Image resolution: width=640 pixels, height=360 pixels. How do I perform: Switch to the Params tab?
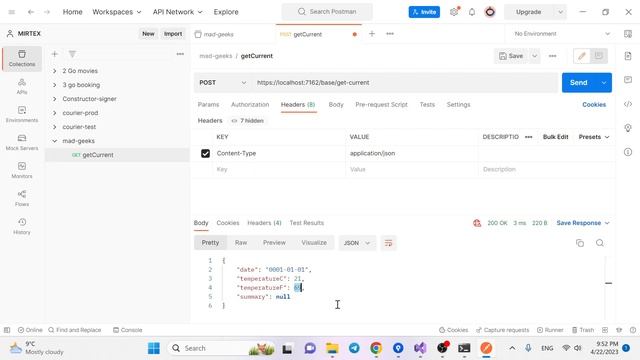tap(208, 105)
